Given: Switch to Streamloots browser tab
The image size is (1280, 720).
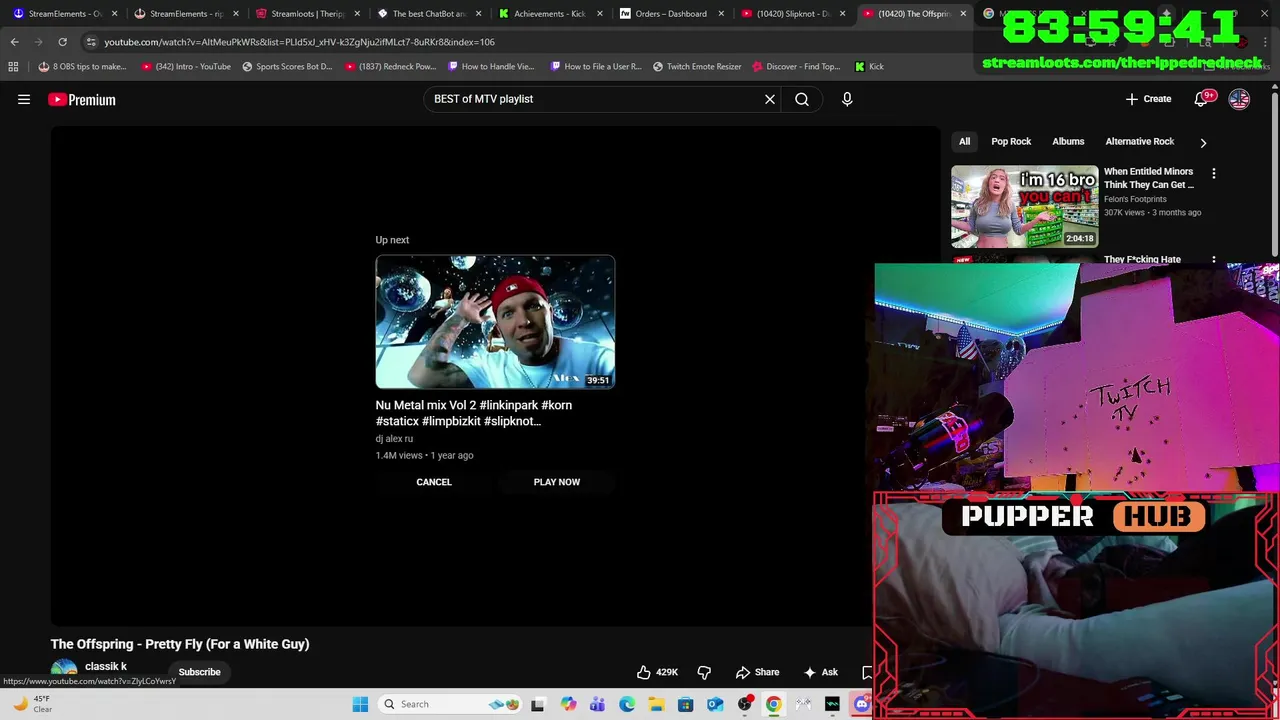Looking at the screenshot, I should [x=306, y=14].
